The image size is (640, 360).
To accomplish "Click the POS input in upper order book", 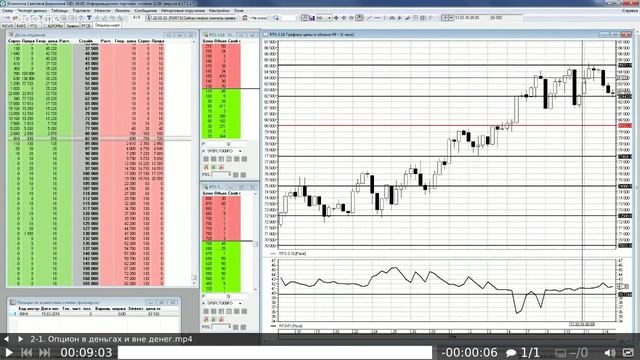I will pyautogui.click(x=221, y=175).
